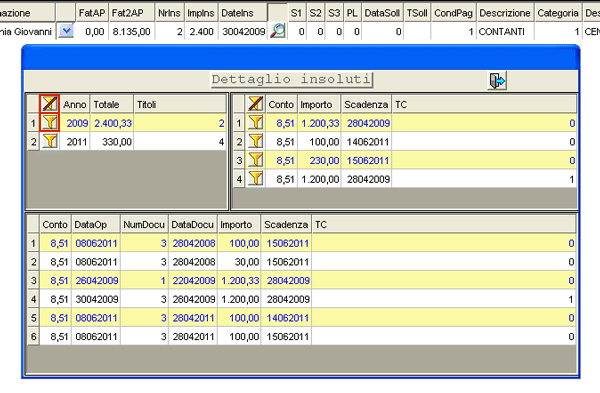Click the Categoria column header
600x393 pixels.
point(558,13)
